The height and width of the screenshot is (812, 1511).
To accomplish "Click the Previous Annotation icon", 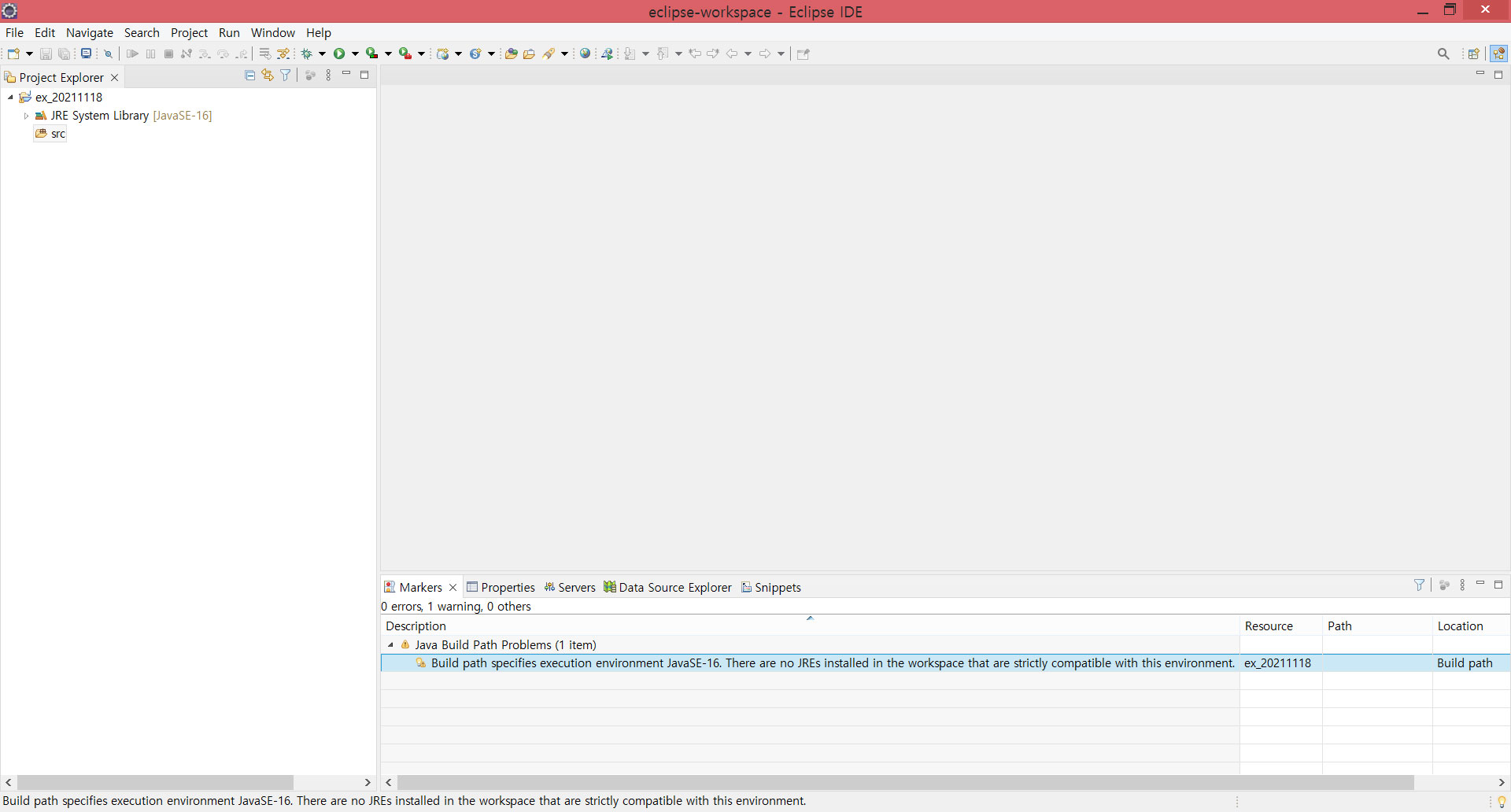I will click(663, 54).
